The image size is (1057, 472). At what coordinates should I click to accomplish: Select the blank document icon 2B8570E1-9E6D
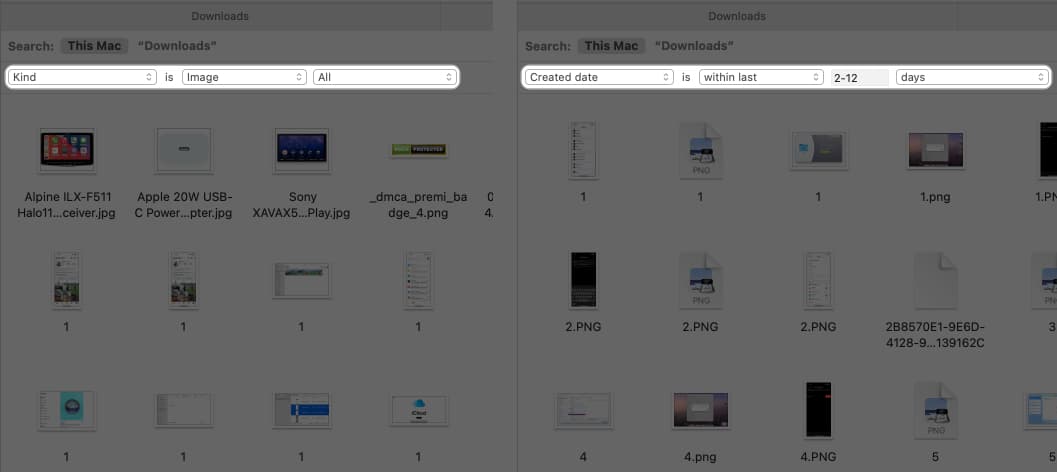[x=935, y=280]
